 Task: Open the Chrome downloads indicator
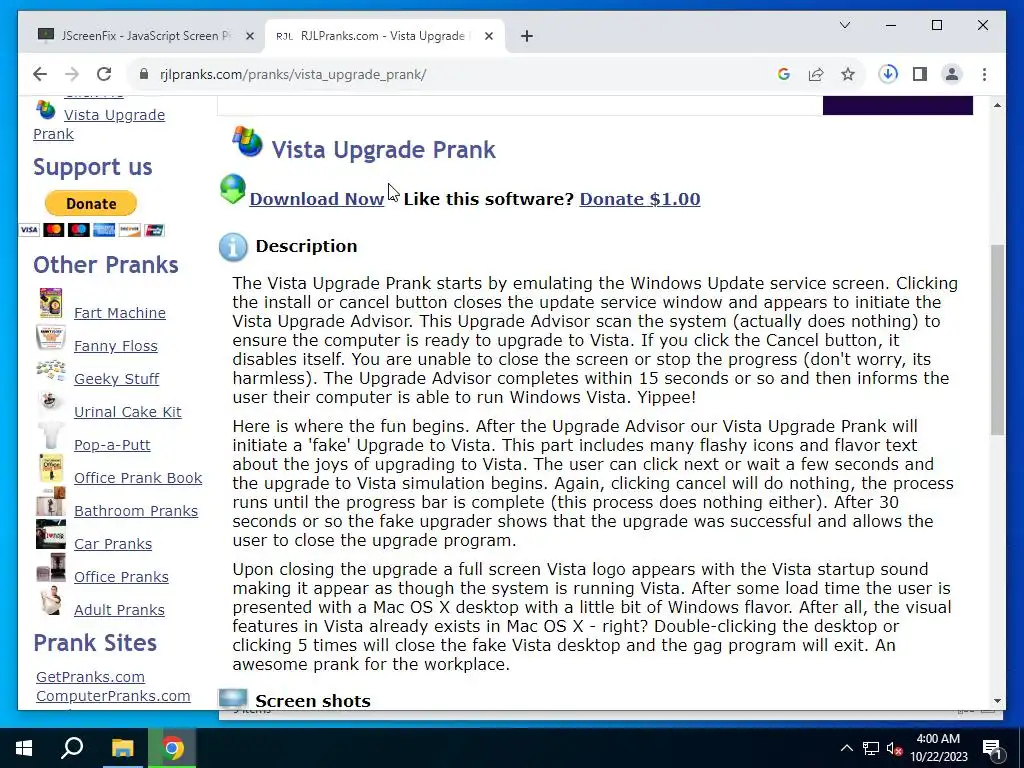point(888,74)
